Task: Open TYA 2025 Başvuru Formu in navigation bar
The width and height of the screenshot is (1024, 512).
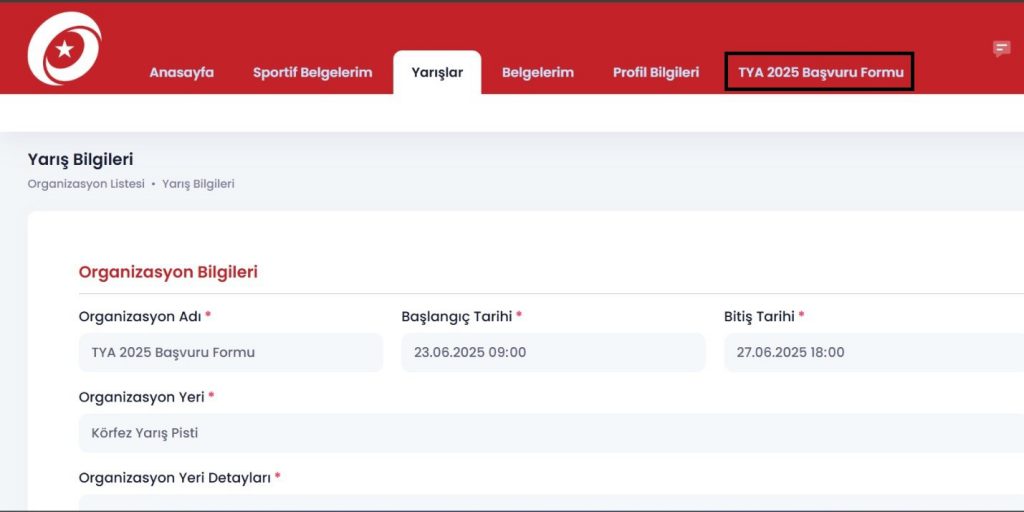Action: point(820,73)
